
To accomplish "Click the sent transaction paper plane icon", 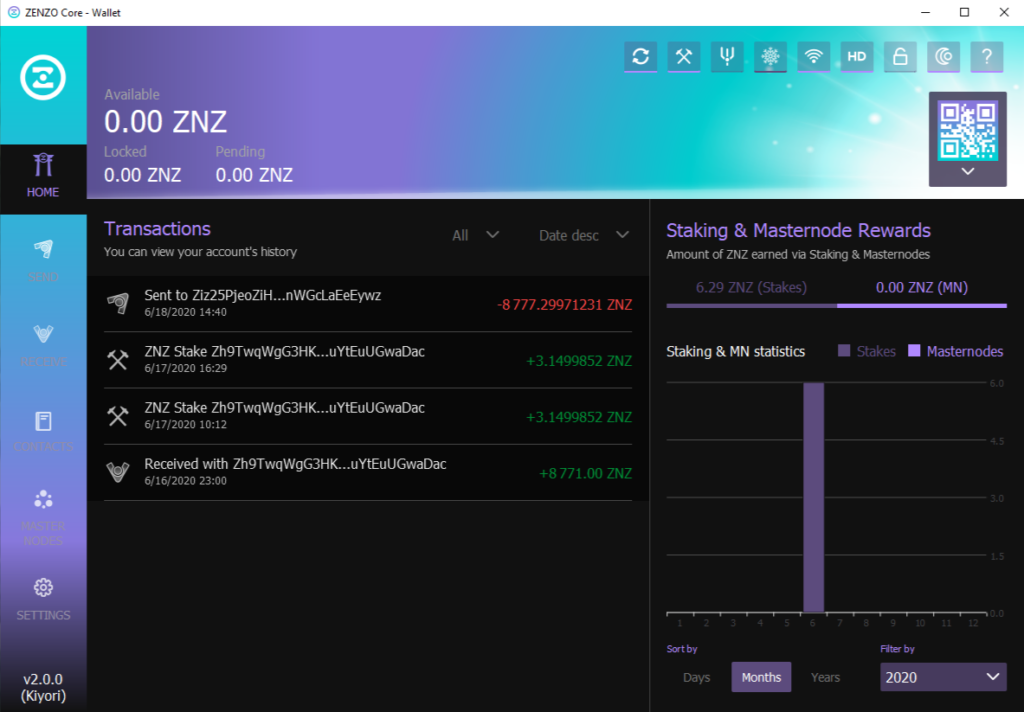I will tap(118, 304).
